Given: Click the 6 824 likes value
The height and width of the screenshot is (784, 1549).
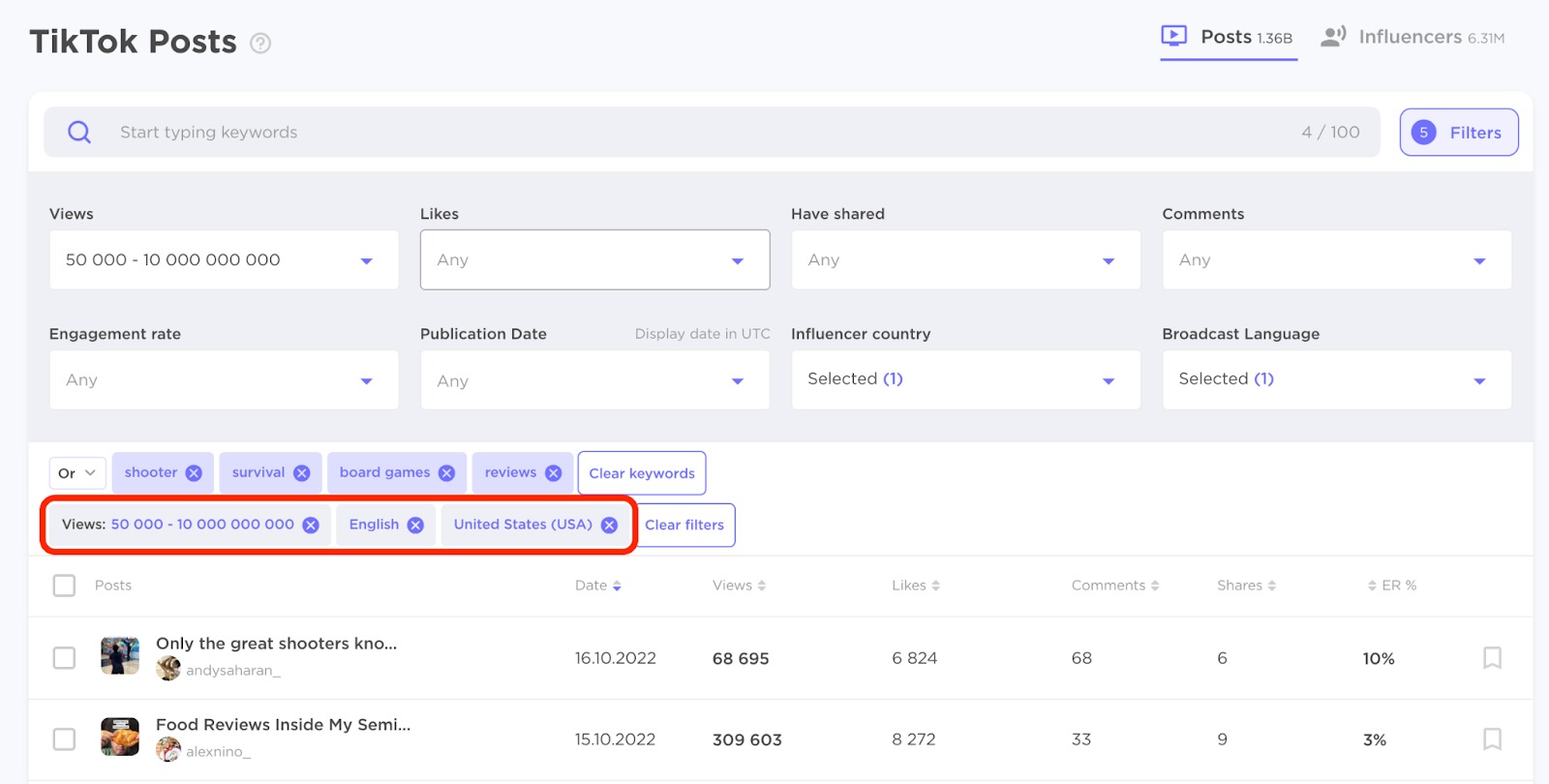Looking at the screenshot, I should (915, 658).
